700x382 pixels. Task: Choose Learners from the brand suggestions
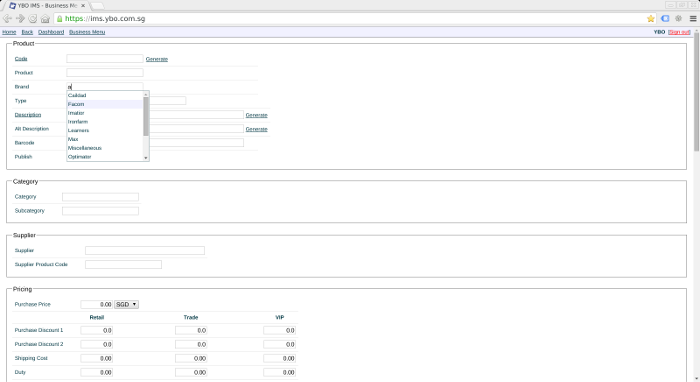105,130
